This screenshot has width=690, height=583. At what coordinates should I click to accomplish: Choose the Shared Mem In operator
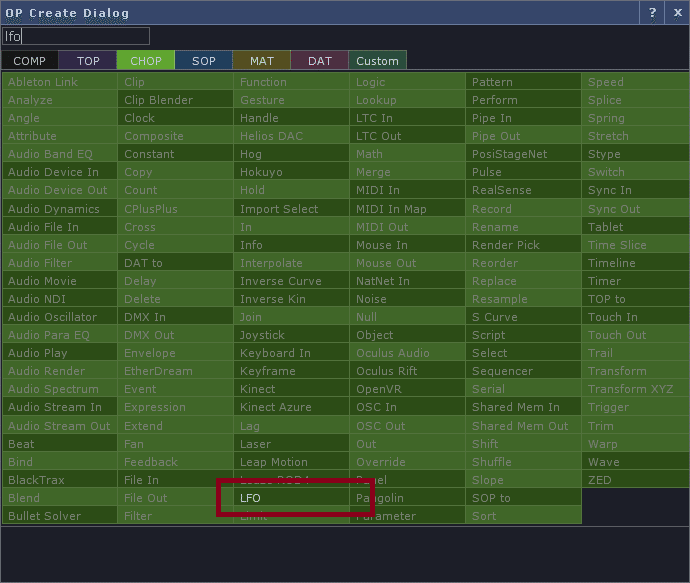pyautogui.click(x=523, y=407)
